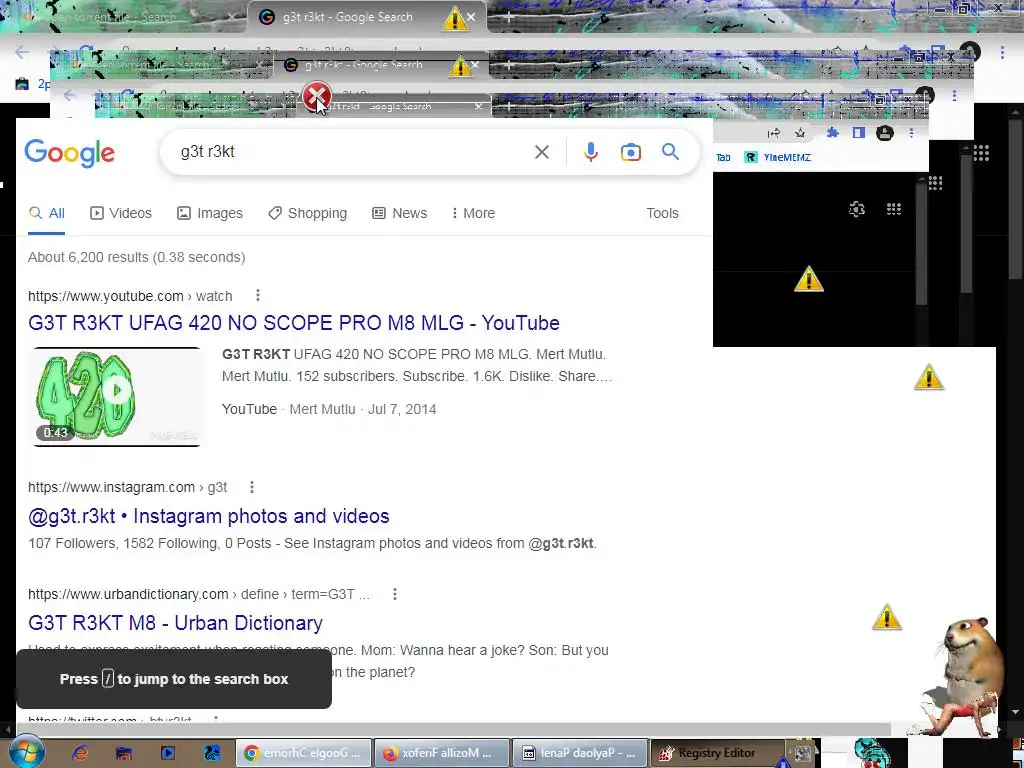Viewport: 1024px width, 768px height.
Task: Open options dots beside instagram.com result URL
Action: tap(252, 487)
